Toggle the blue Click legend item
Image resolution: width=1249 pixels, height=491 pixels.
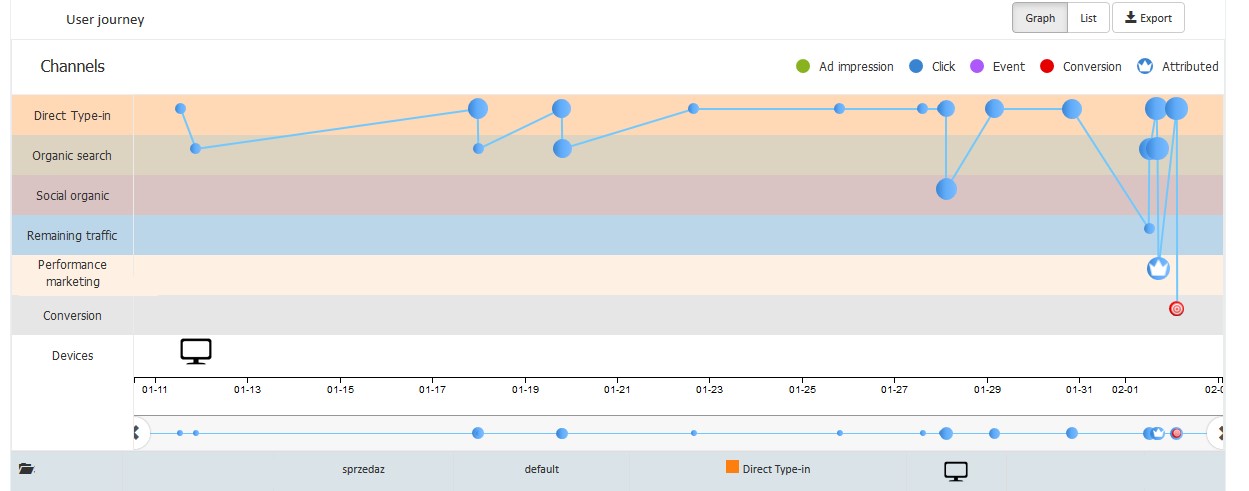click(x=915, y=67)
